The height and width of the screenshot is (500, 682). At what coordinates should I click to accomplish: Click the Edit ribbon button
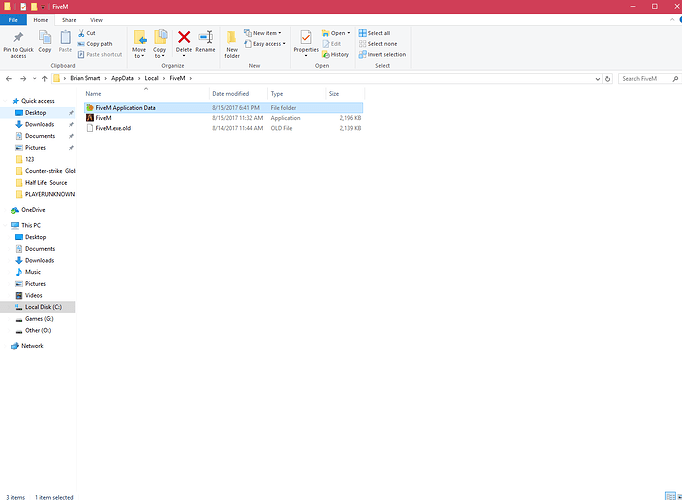tap(331, 44)
